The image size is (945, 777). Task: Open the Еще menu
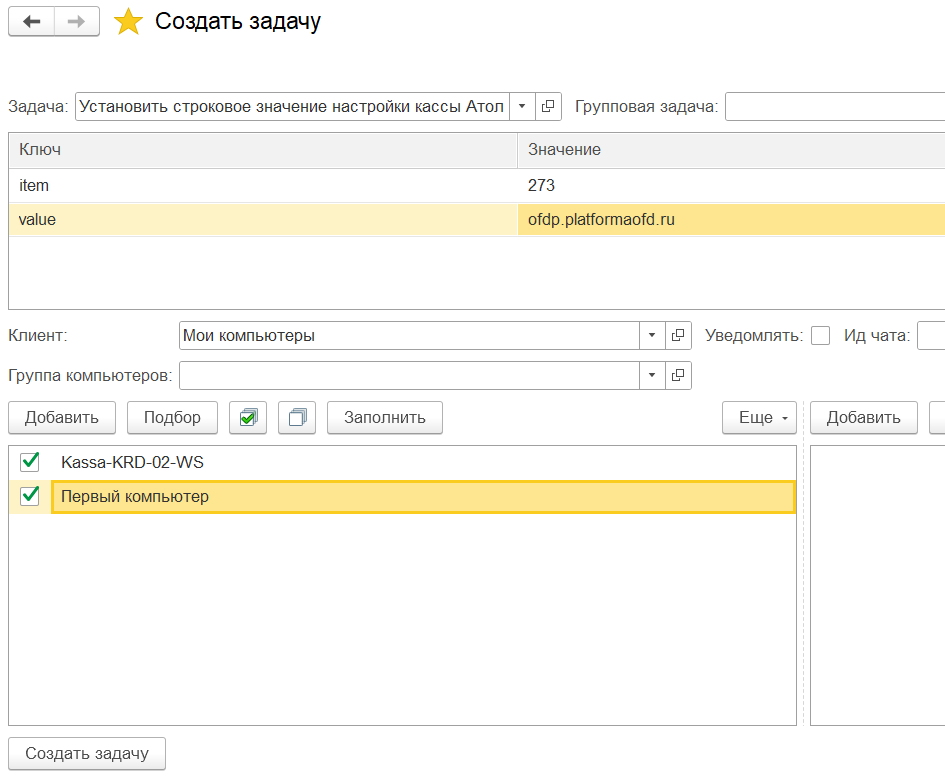[758, 418]
